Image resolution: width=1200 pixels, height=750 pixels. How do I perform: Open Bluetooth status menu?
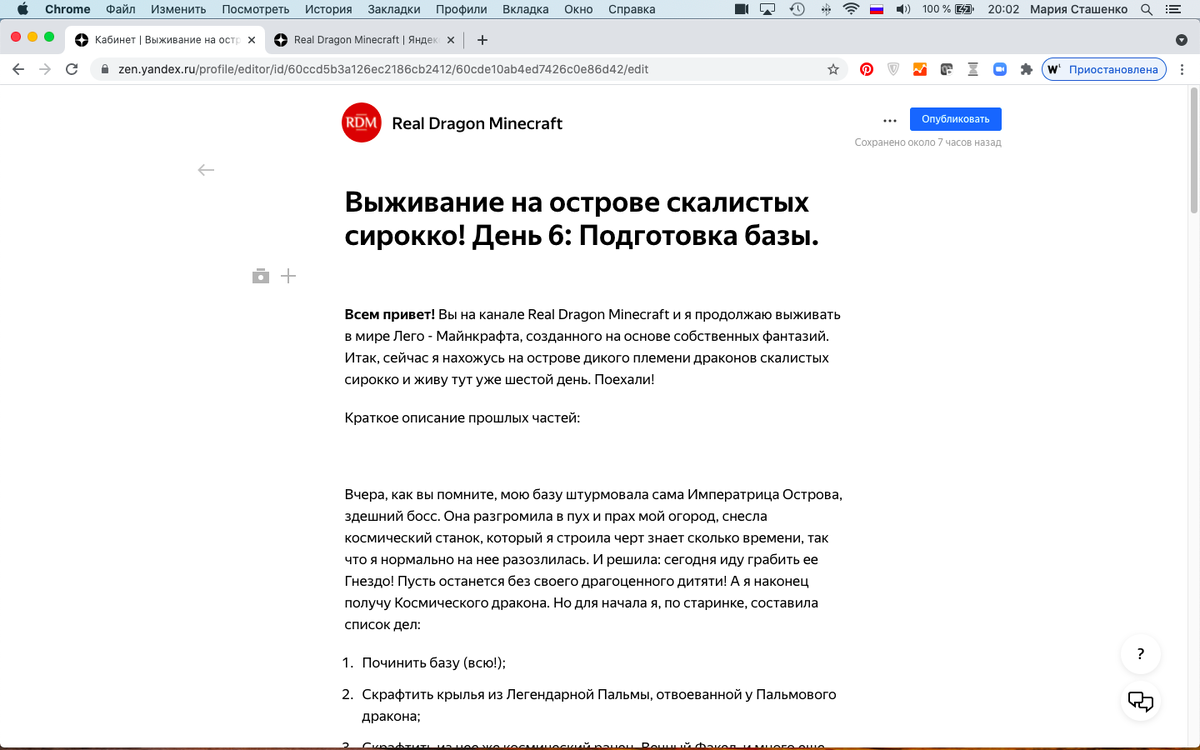825,9
